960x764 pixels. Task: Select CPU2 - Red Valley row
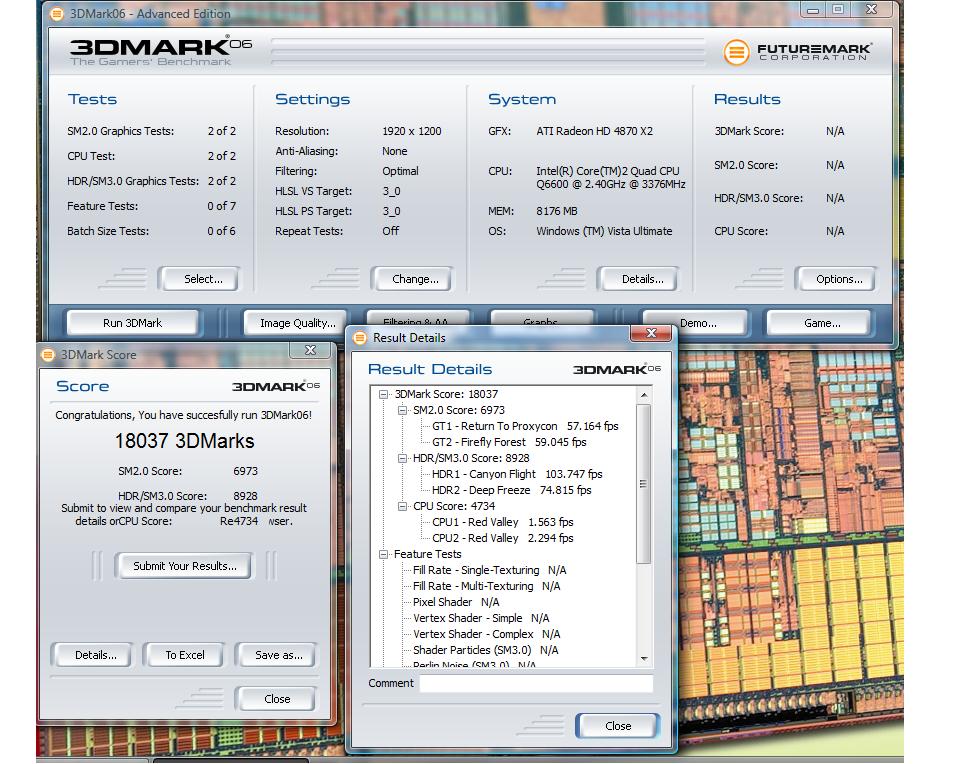502,538
